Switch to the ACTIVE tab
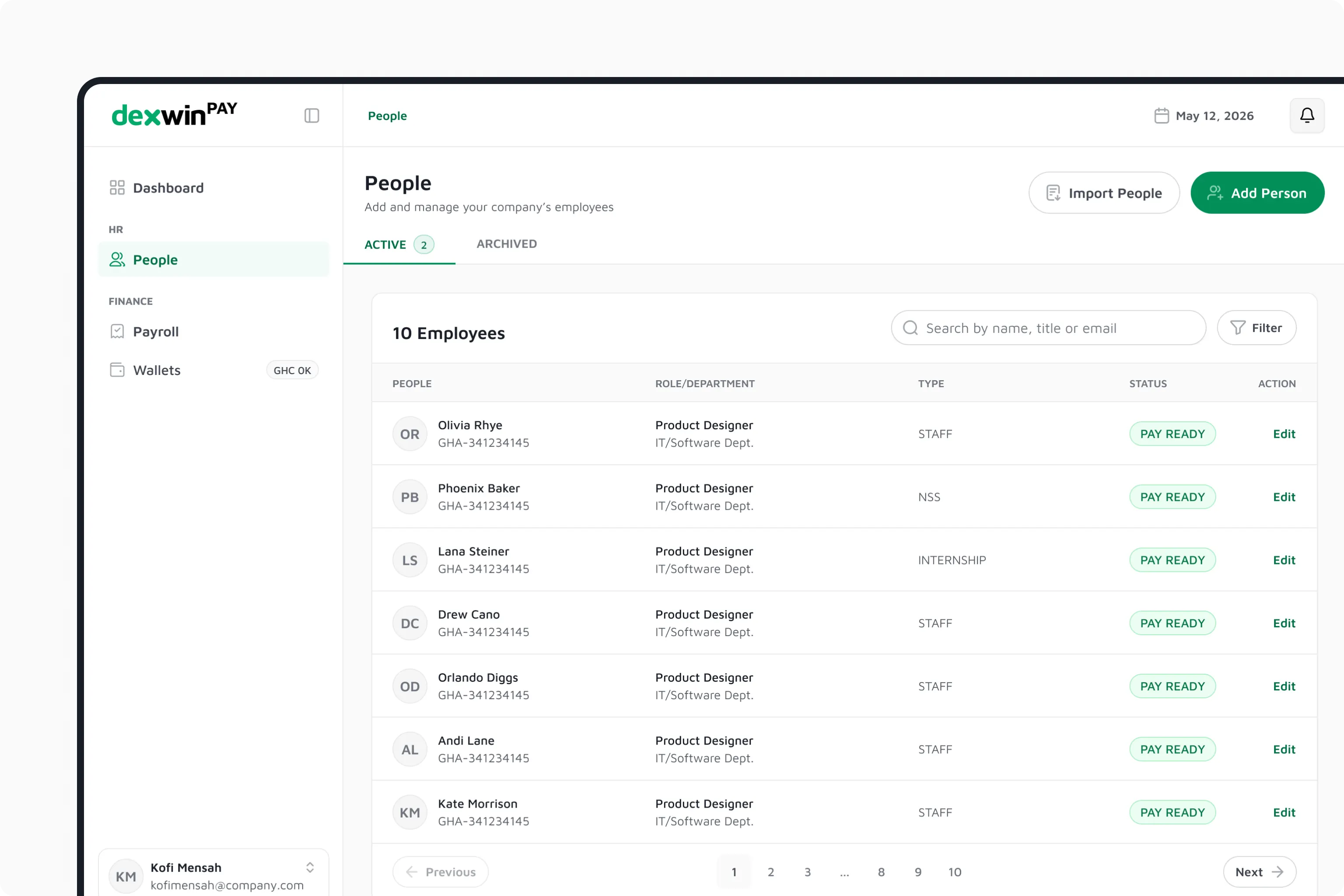This screenshot has width=1344, height=896. [399, 245]
